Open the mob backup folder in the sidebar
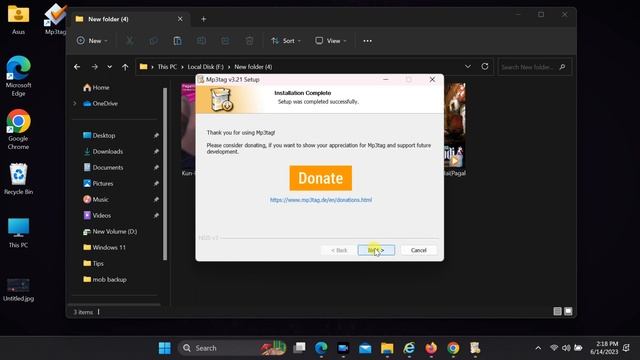Screen dimensions: 640x360 pos(105,279)
